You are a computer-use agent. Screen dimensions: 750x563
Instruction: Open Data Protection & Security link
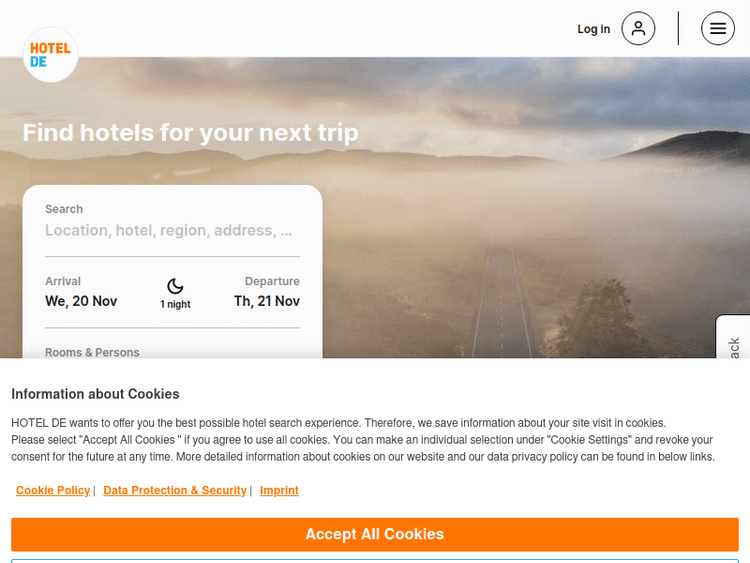click(175, 490)
